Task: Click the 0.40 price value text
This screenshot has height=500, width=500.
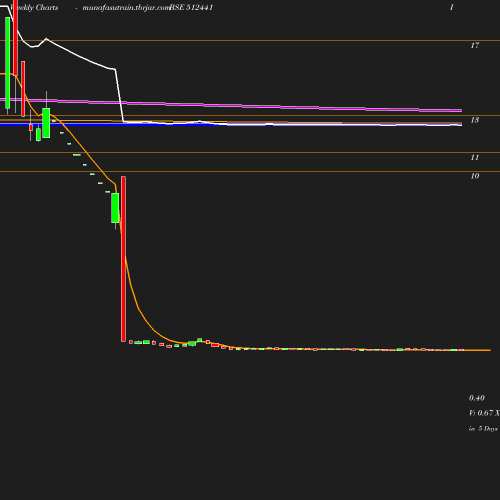Action: tap(477, 398)
